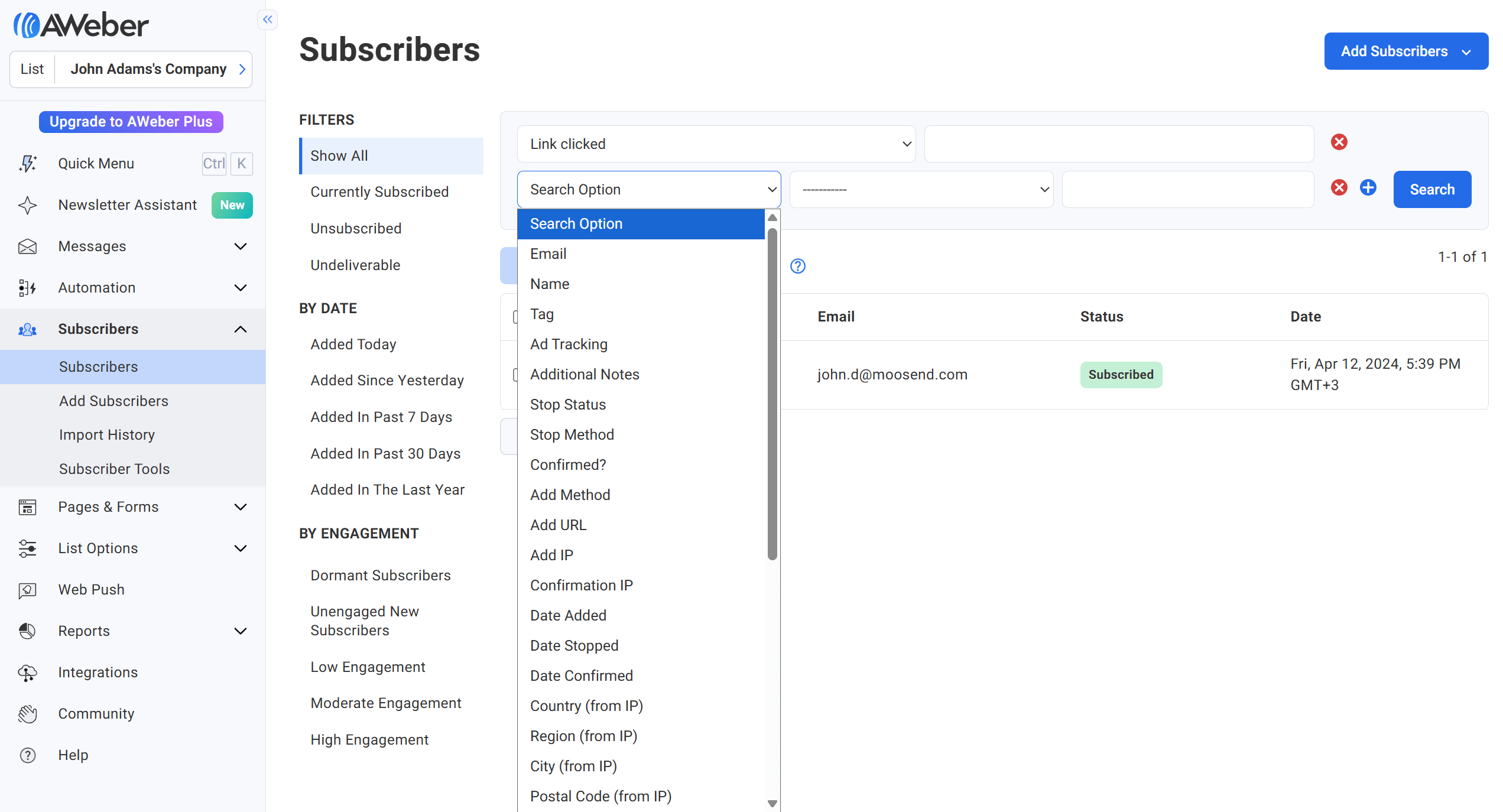
Task: Remove the Link clicked filter row
Action: [x=1339, y=142]
